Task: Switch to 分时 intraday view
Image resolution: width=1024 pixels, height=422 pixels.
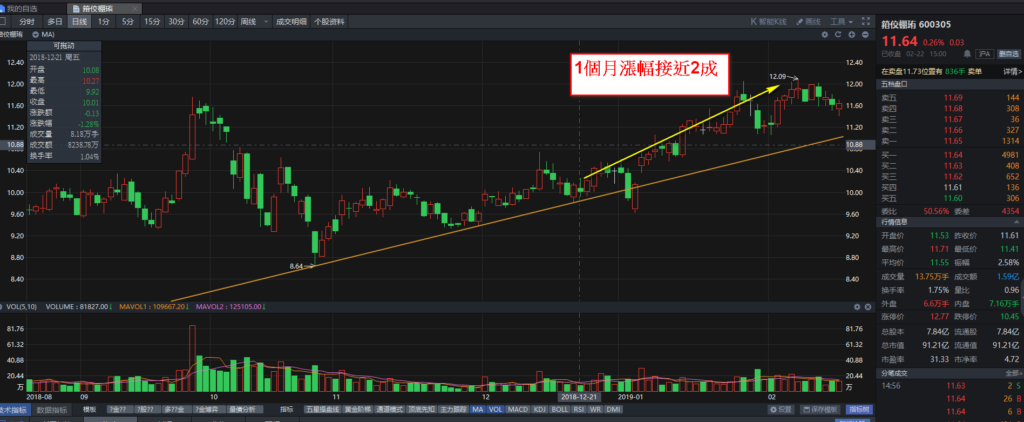Action: [27, 22]
